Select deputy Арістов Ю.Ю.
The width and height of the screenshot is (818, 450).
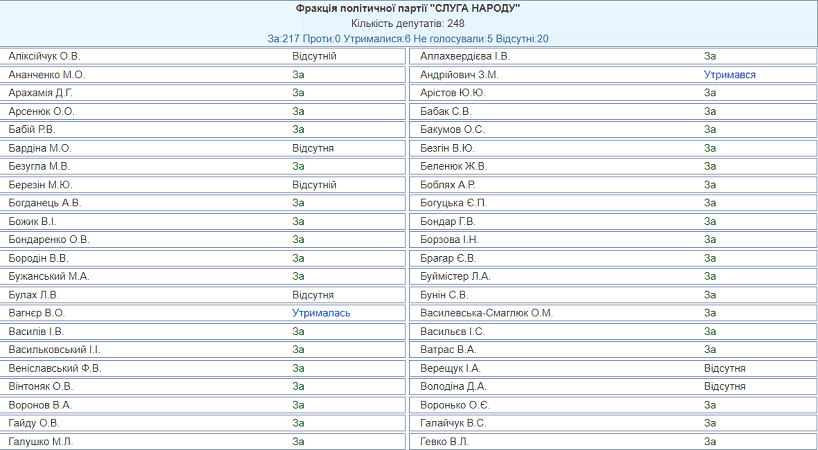pyautogui.click(x=452, y=93)
